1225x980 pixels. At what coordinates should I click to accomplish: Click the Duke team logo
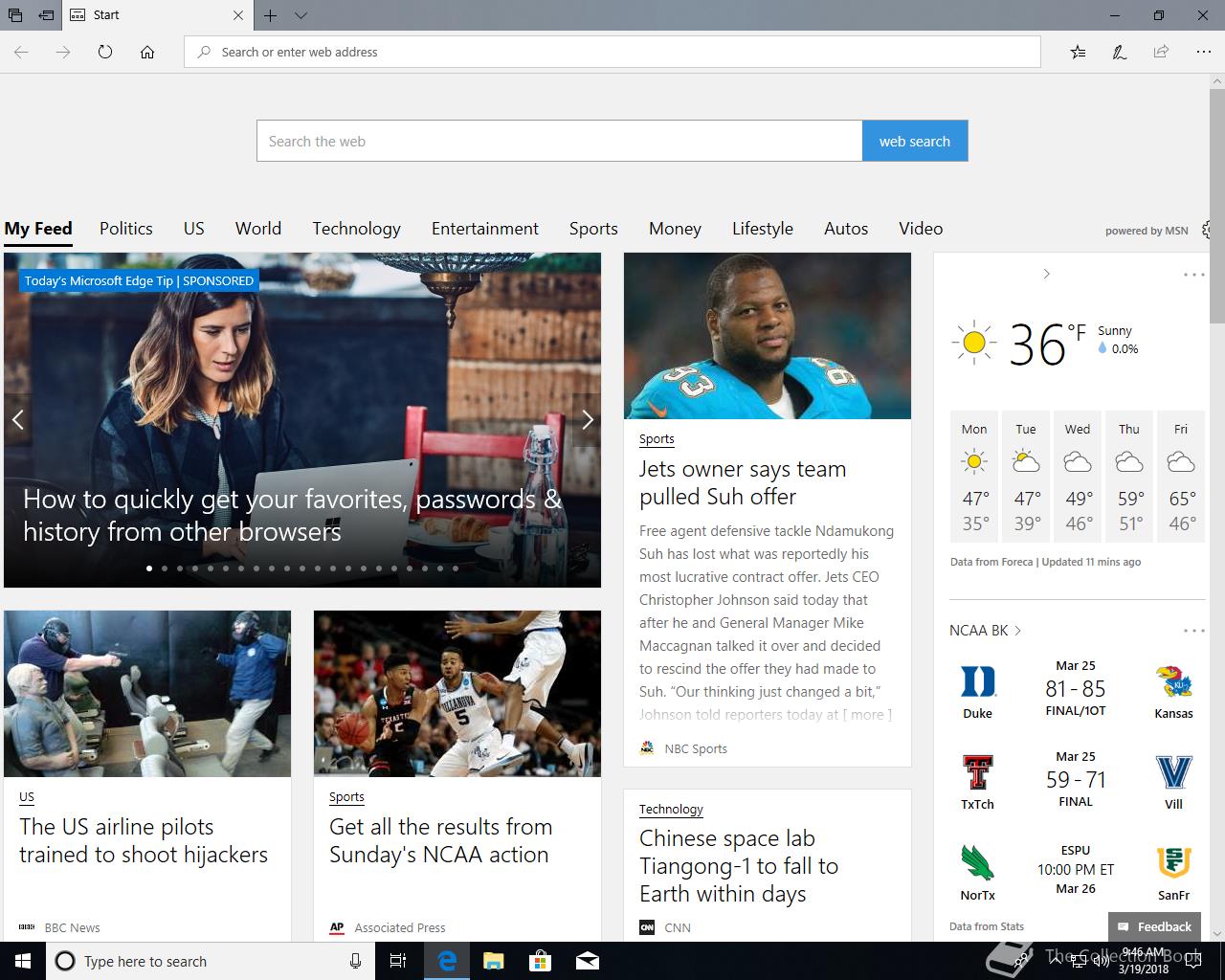978,681
